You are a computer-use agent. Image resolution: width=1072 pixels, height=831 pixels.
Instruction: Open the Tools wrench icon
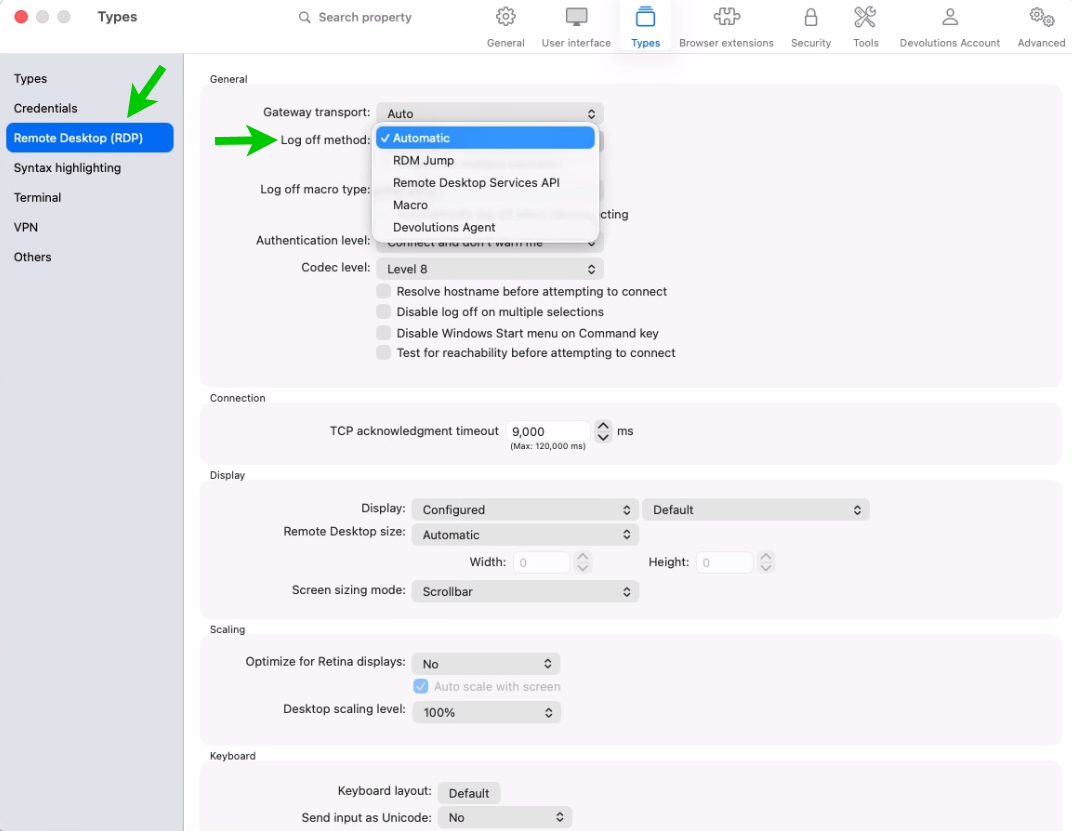coord(866,18)
